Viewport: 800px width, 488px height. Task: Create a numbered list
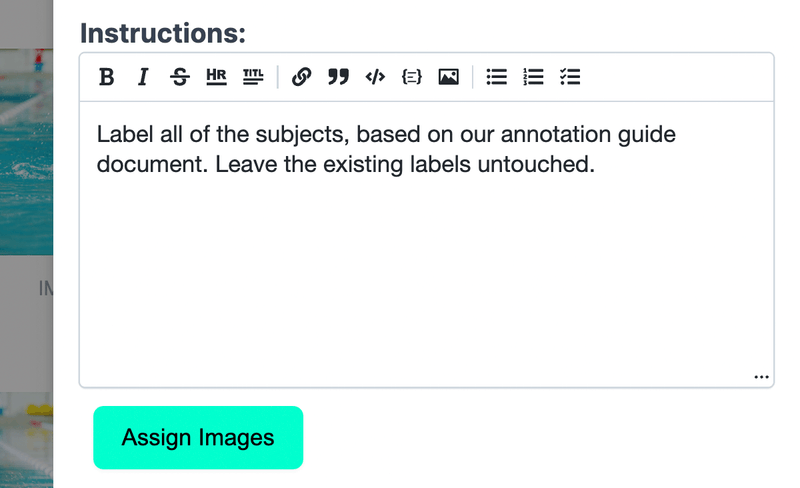(x=533, y=77)
